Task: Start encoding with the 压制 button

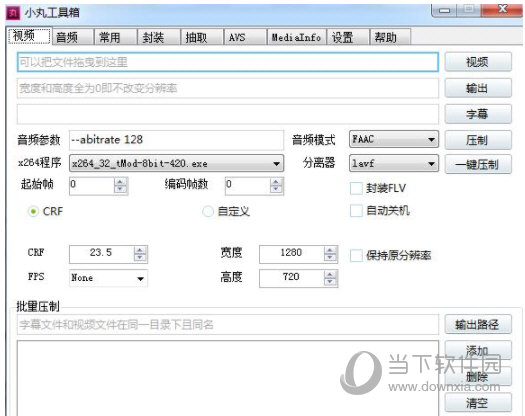Action: pos(478,140)
